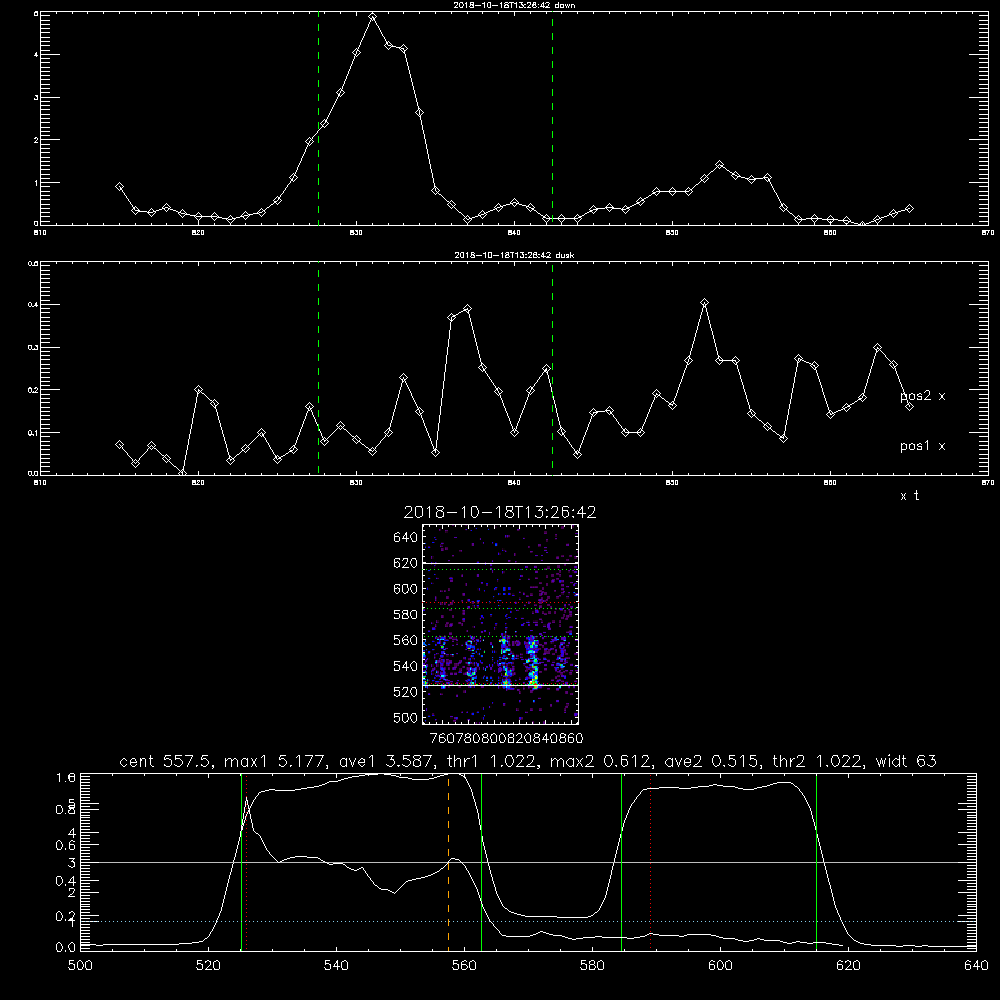
Task: Click the heatmap x-axis labels '760780800820840860'
Action: [x=507, y=738]
